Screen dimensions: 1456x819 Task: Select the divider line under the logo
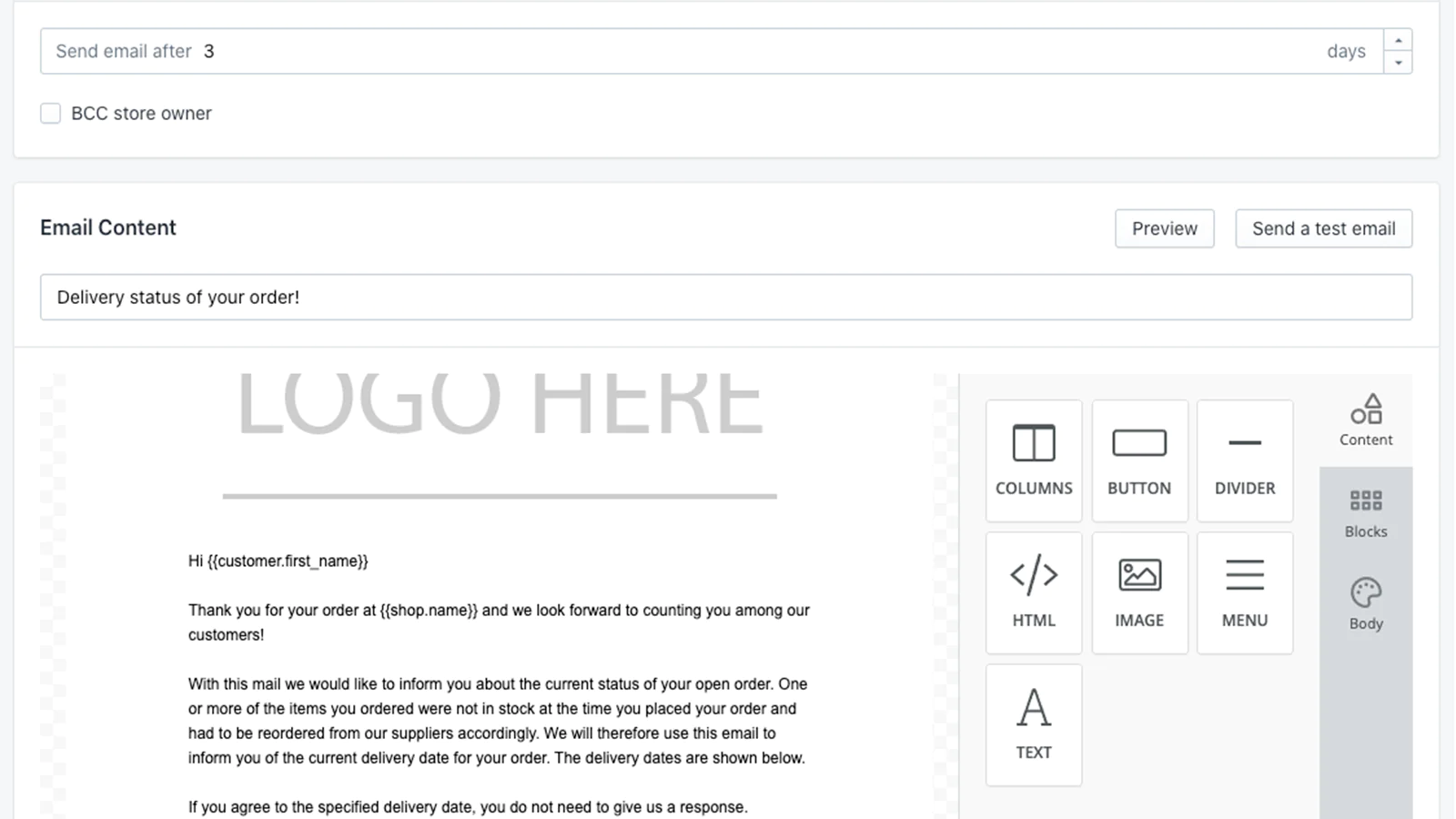click(x=500, y=496)
